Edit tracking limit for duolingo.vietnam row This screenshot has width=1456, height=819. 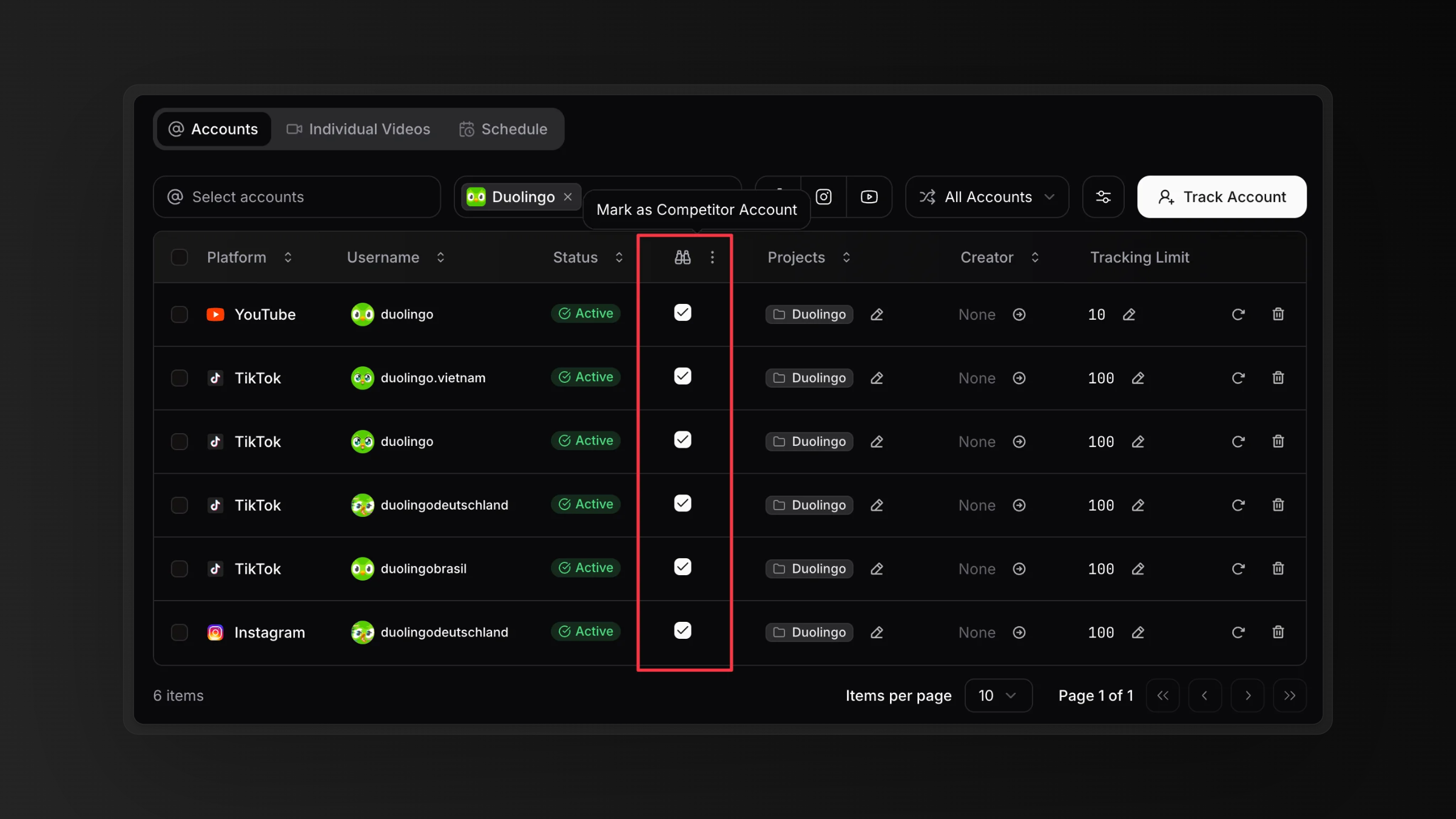coord(1137,378)
